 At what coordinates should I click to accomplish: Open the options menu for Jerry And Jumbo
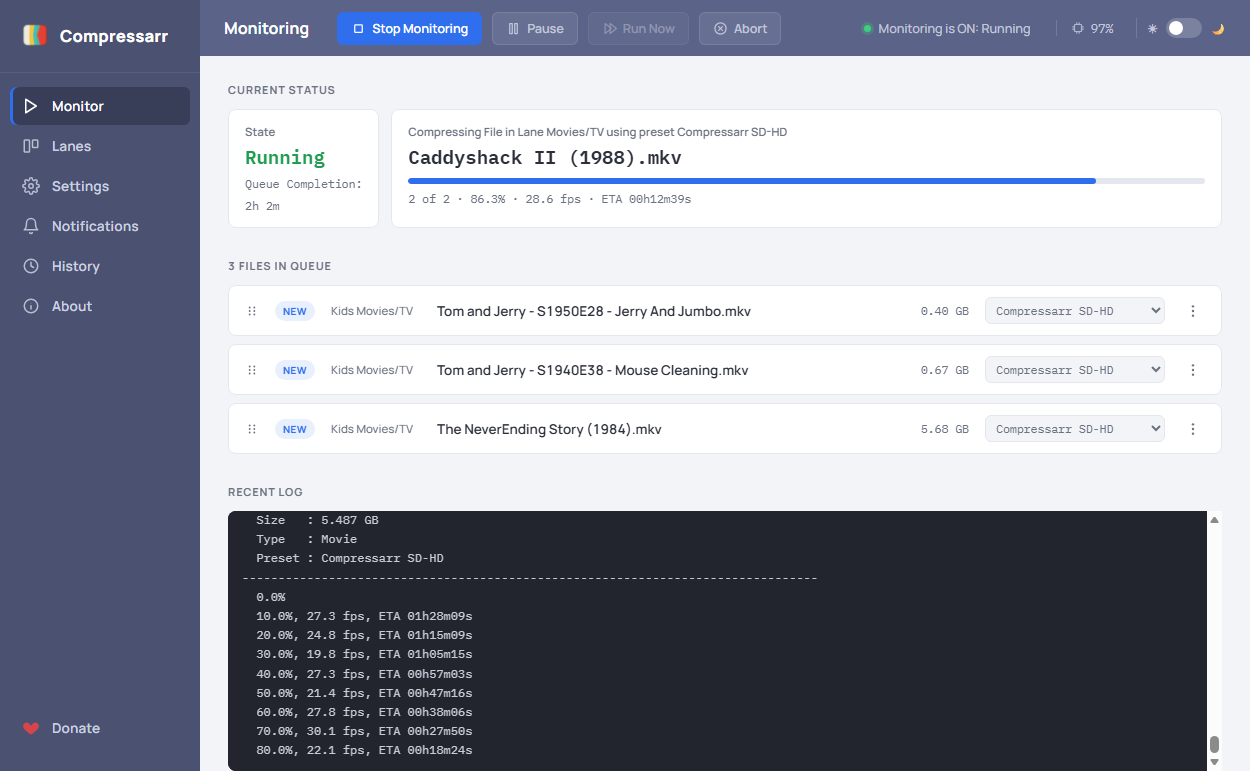tap(1193, 311)
